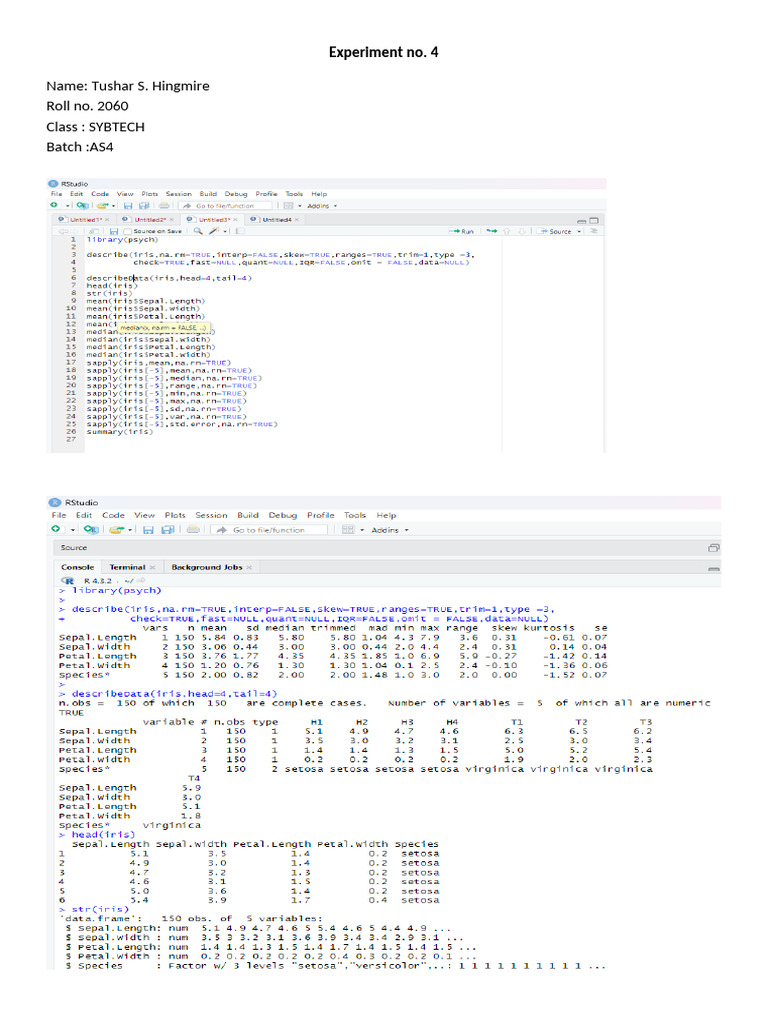
Task: Click Go to file/function field in upper RStudio
Action: tap(225, 206)
